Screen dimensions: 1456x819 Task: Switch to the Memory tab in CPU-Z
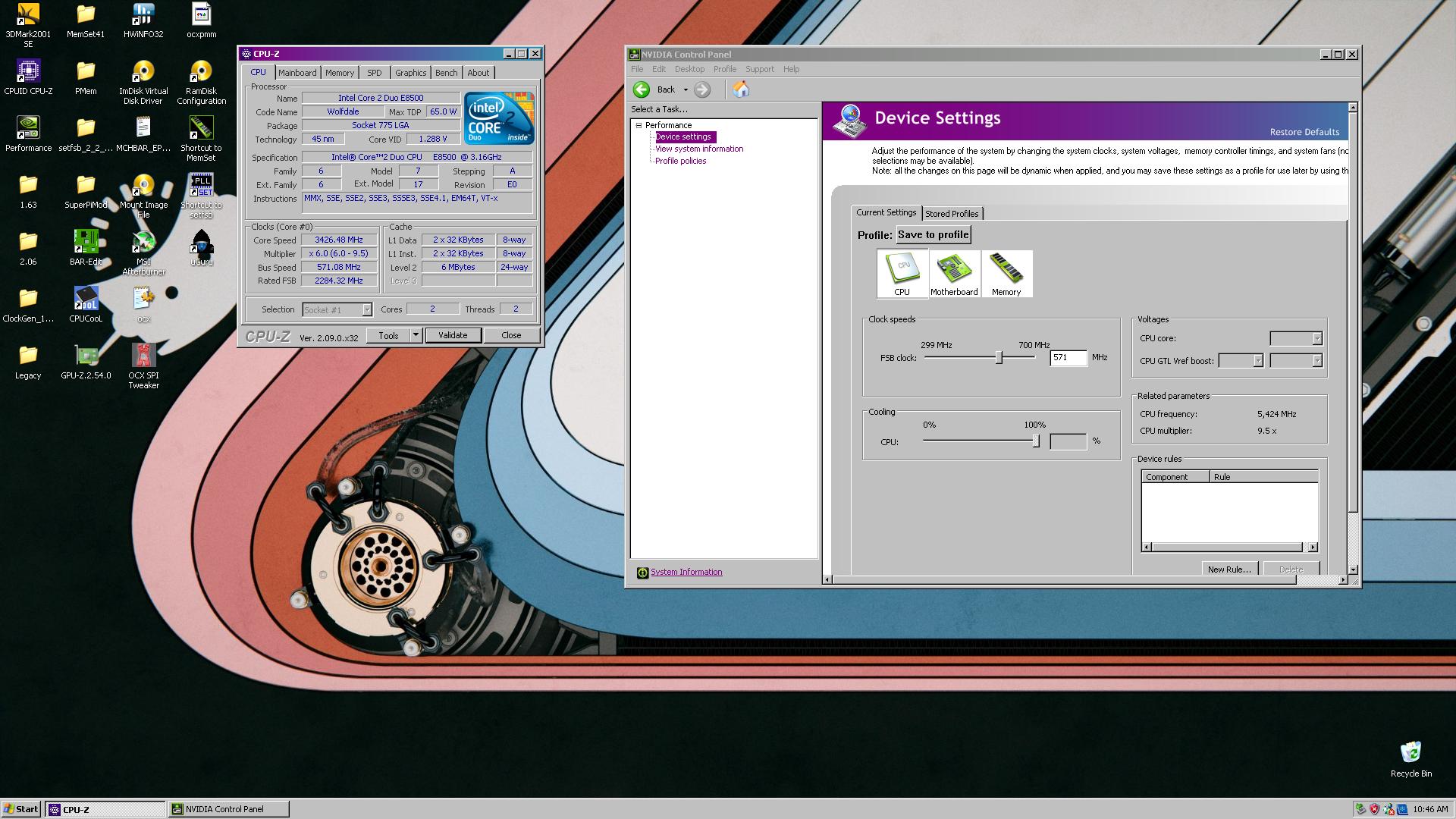coord(340,73)
